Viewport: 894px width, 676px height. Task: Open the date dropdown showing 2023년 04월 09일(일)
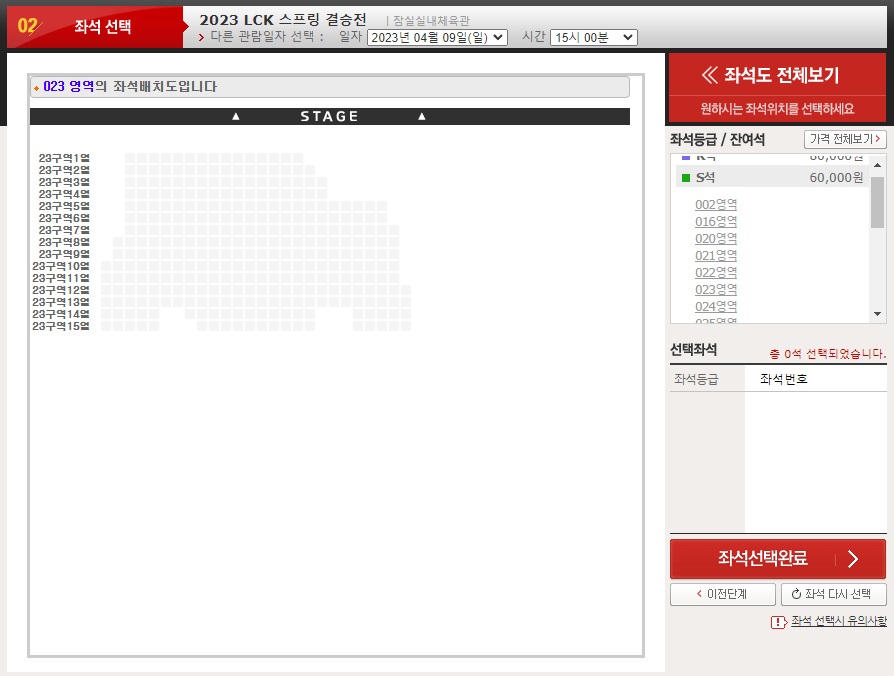(437, 38)
